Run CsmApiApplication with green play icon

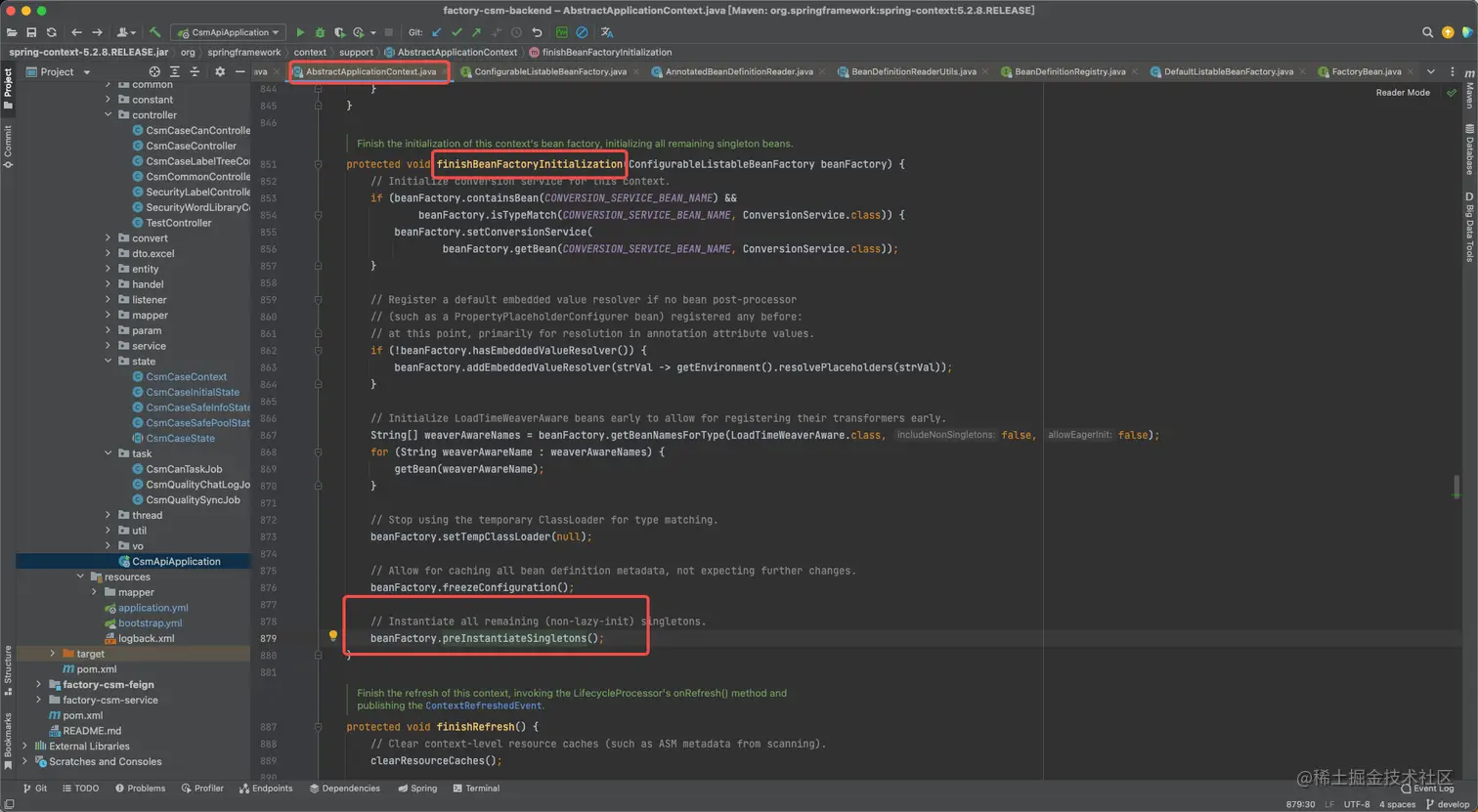[300, 32]
